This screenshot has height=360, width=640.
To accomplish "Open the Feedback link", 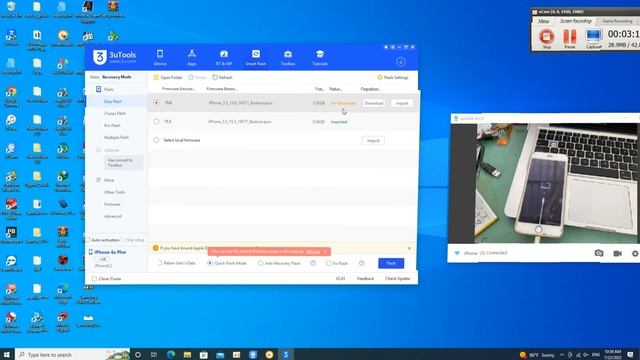I will [365, 279].
